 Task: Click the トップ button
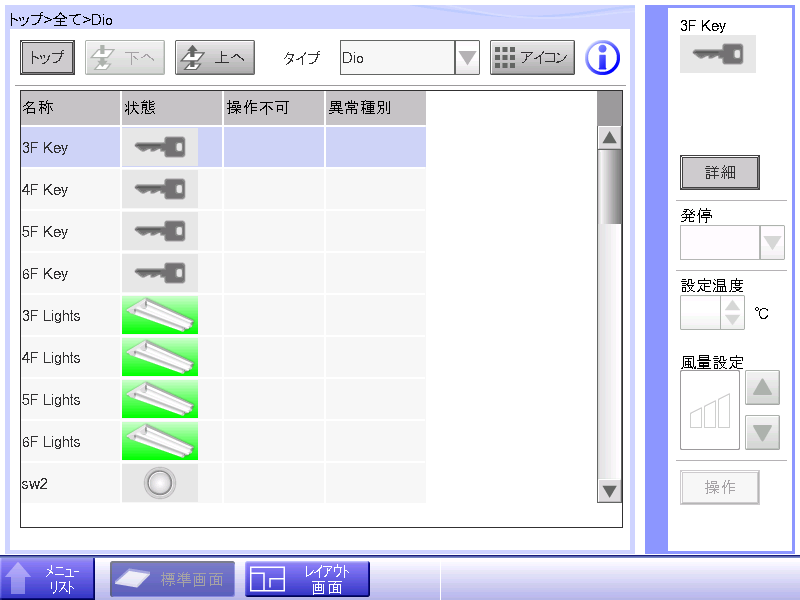[47, 57]
